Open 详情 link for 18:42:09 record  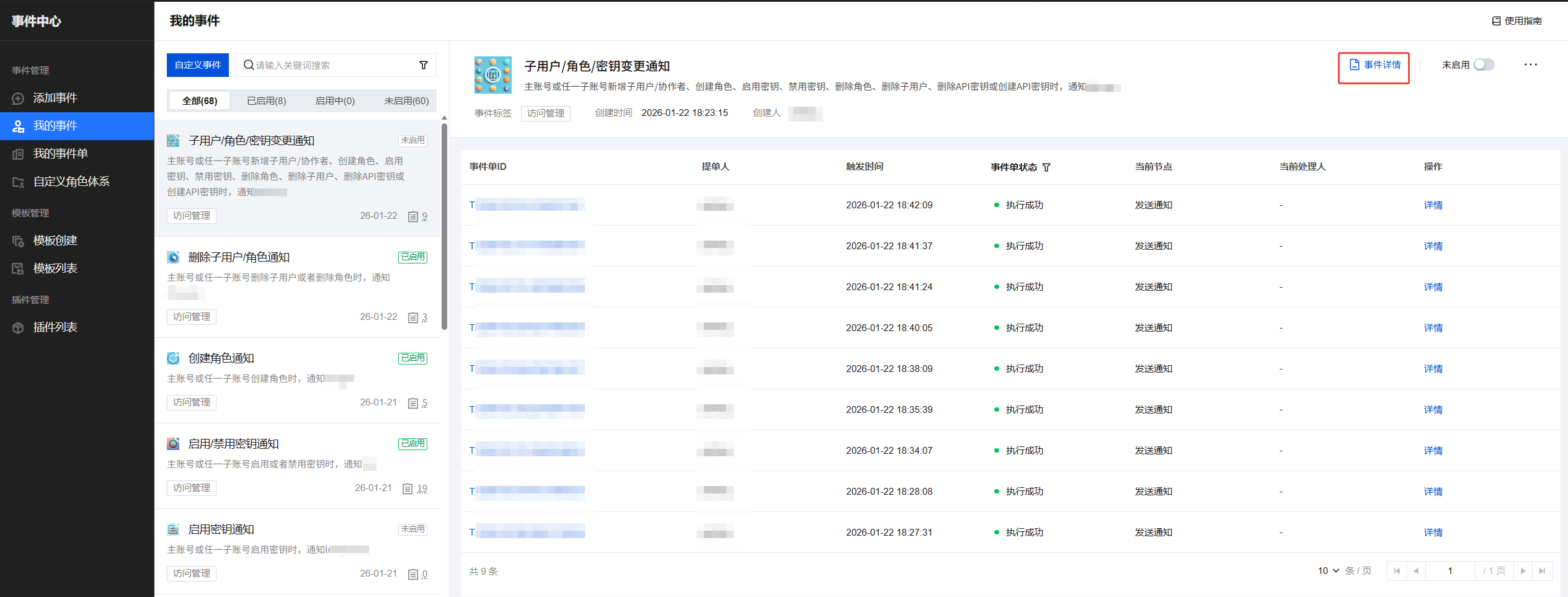coord(1433,205)
